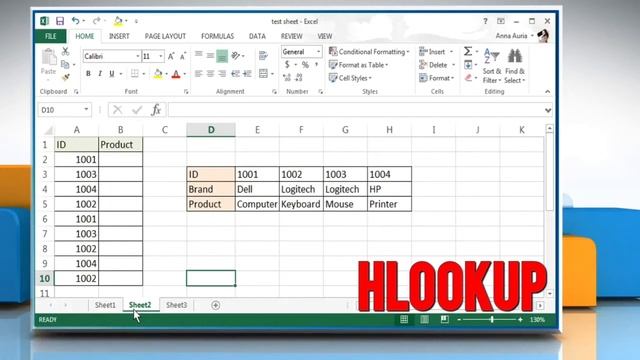The height and width of the screenshot is (360, 640).
Task: Click the Fill down arrow icon
Action: (468, 64)
